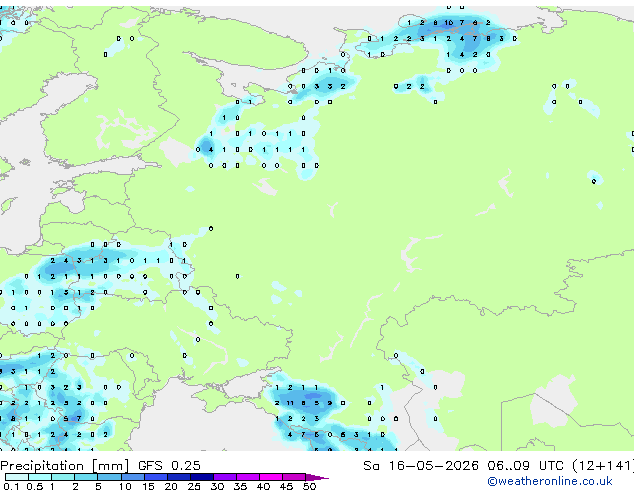Click the legend label '30'
634x490 pixels.
[x=217, y=486]
